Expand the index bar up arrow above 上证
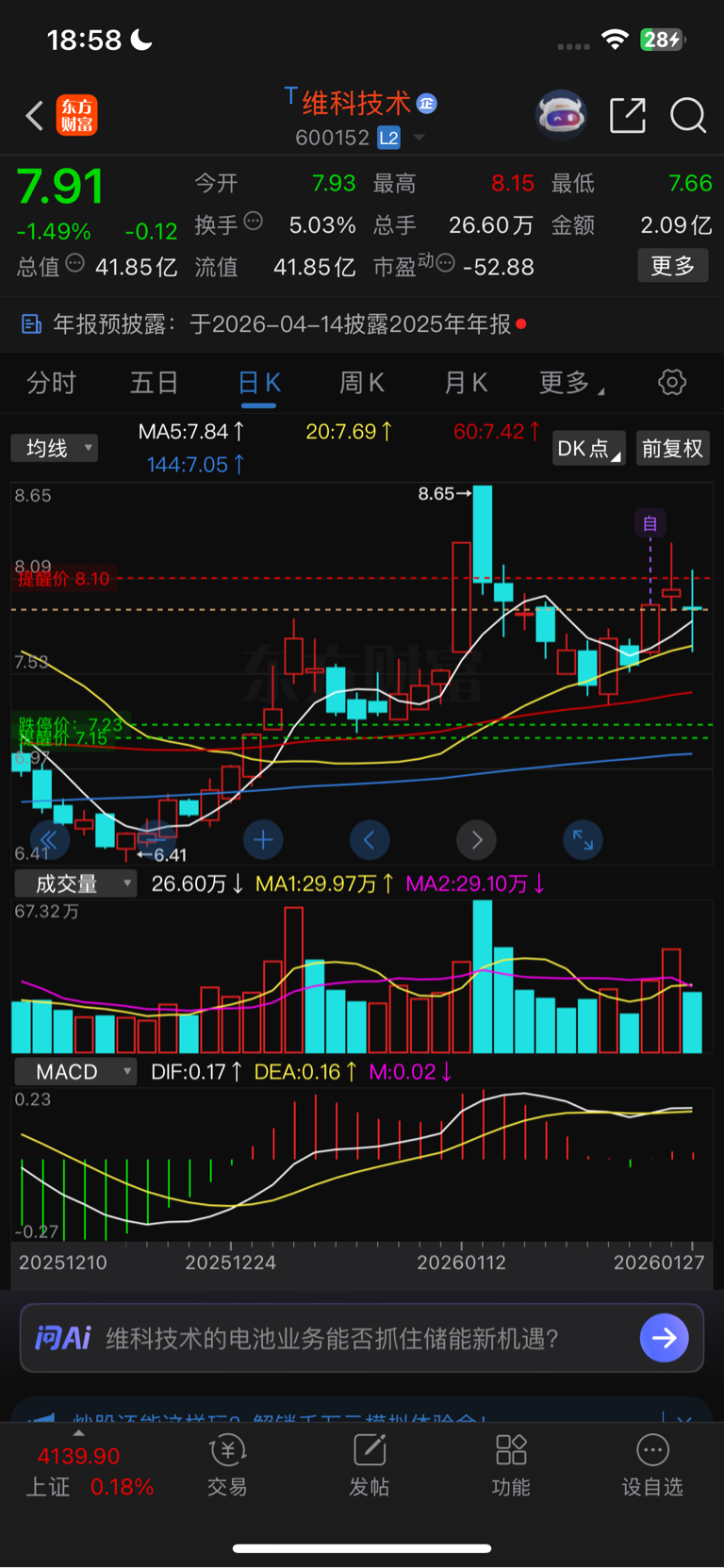 point(78,1433)
